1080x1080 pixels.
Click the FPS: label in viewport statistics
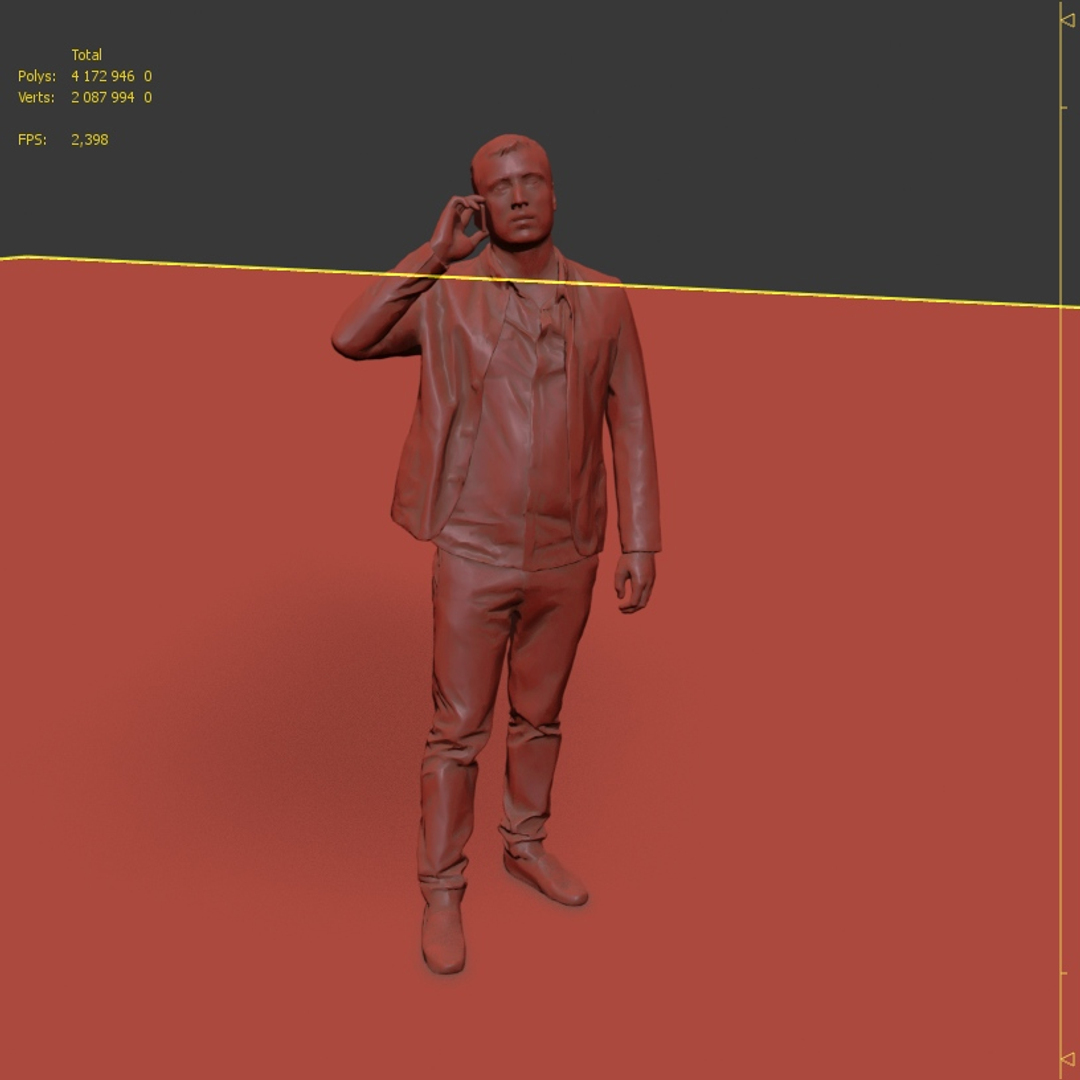[32, 140]
